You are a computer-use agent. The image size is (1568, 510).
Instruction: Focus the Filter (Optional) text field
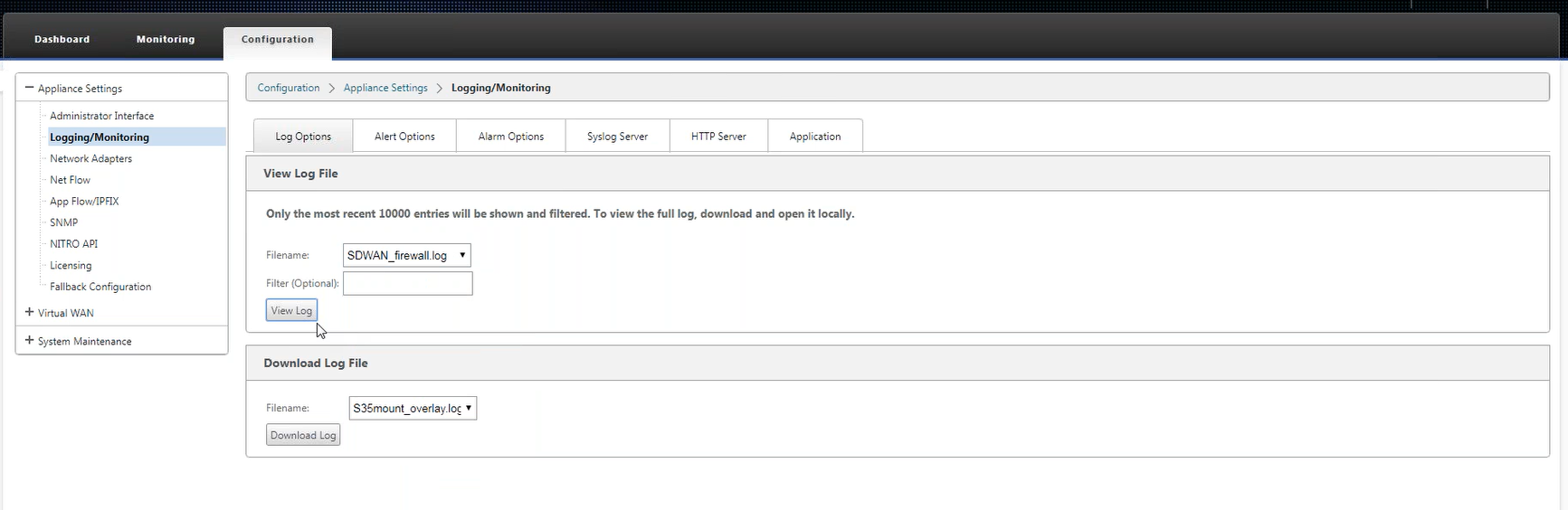tap(407, 283)
